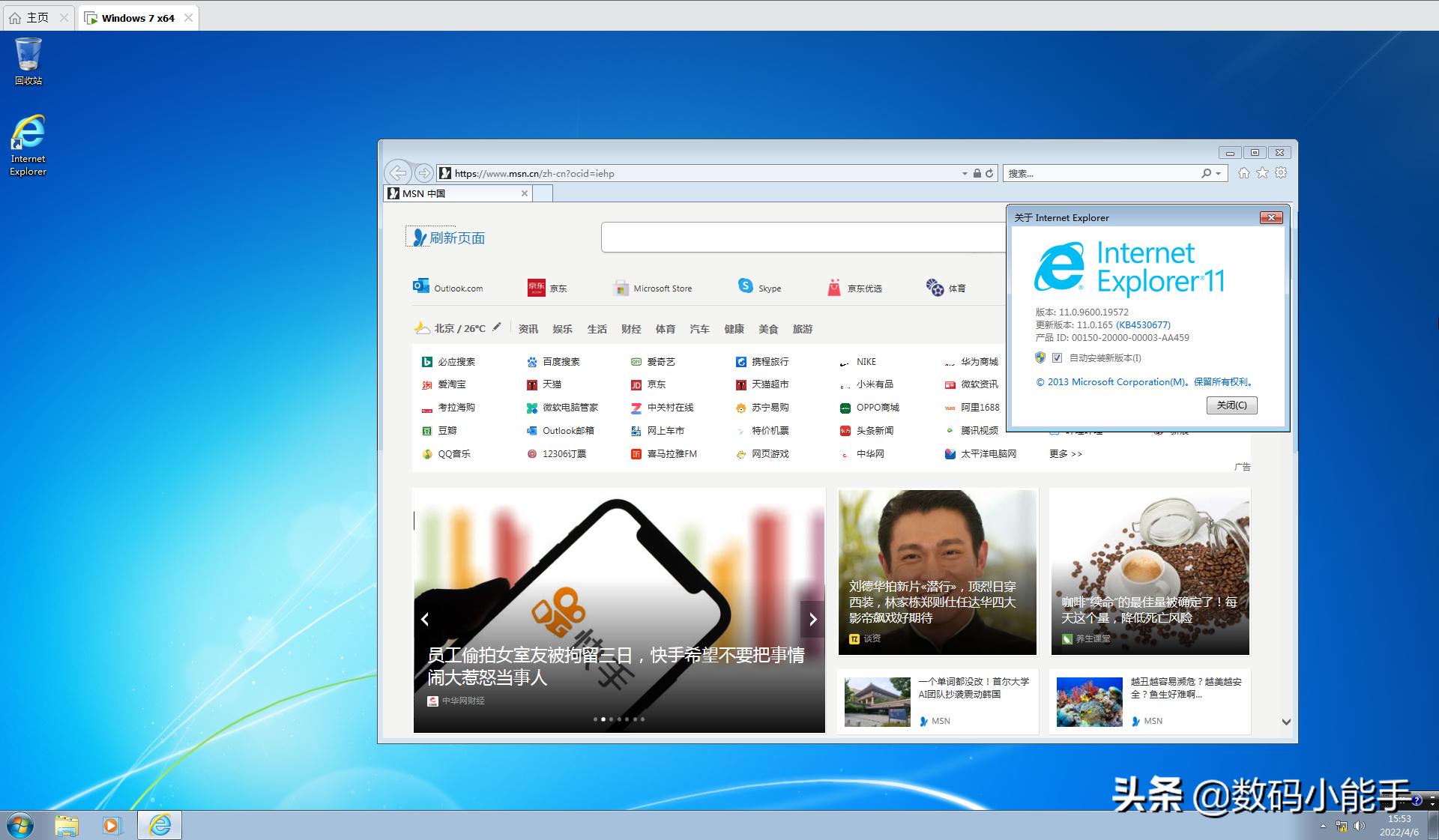This screenshot has height=840, width=1439.
Task: Open Skype from the MSN shortcut row
Action: coord(759,287)
